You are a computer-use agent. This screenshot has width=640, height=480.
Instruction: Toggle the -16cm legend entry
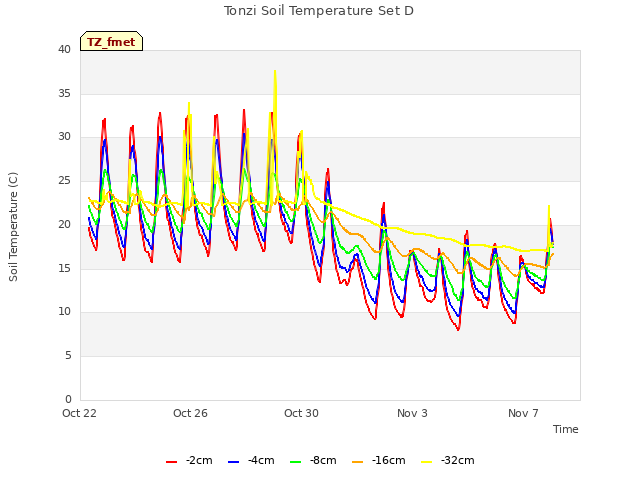coord(378,460)
